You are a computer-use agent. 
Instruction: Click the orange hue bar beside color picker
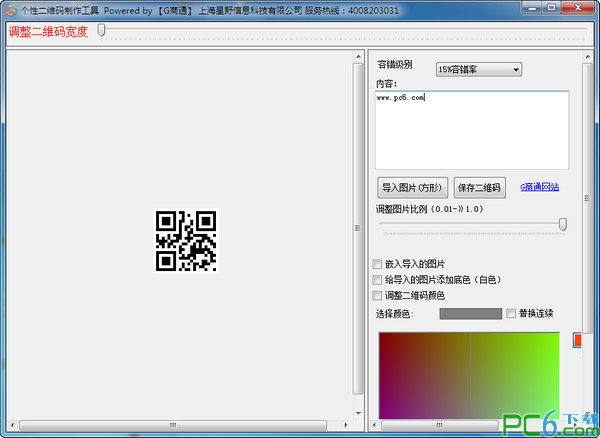(x=577, y=340)
